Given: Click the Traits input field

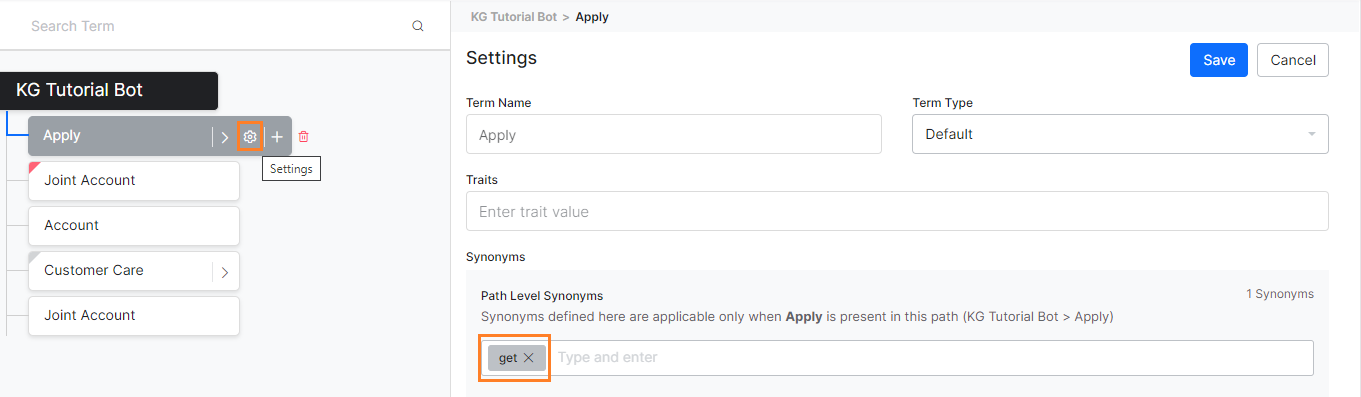Looking at the screenshot, I should pos(897,211).
